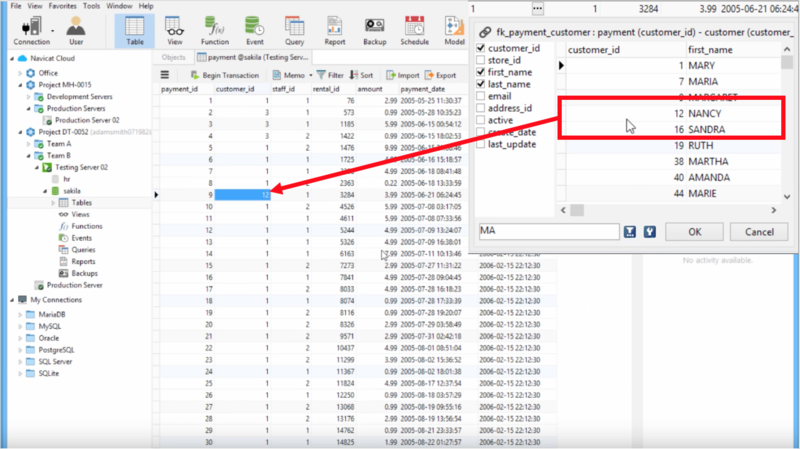
Task: Open the Query toolbar icon
Action: point(294,31)
